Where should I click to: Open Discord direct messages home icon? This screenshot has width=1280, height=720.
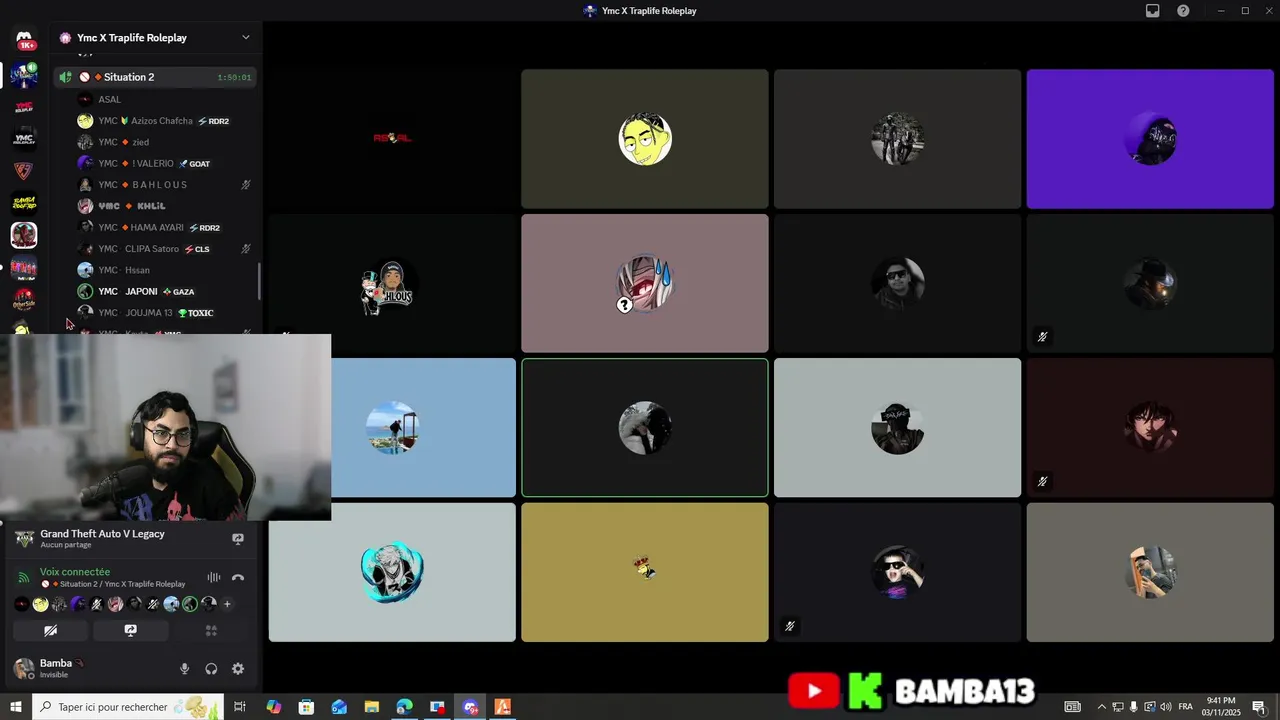[x=24, y=41]
